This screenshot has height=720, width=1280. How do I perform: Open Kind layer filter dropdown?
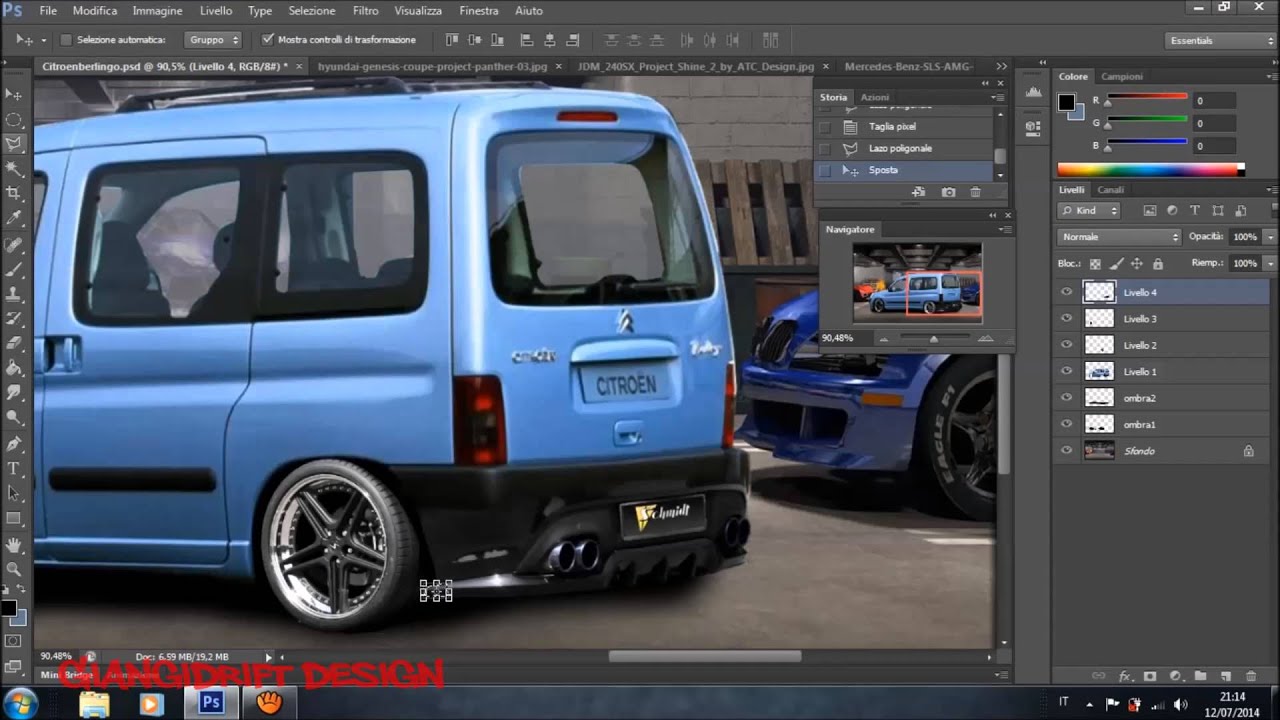pyautogui.click(x=1090, y=211)
